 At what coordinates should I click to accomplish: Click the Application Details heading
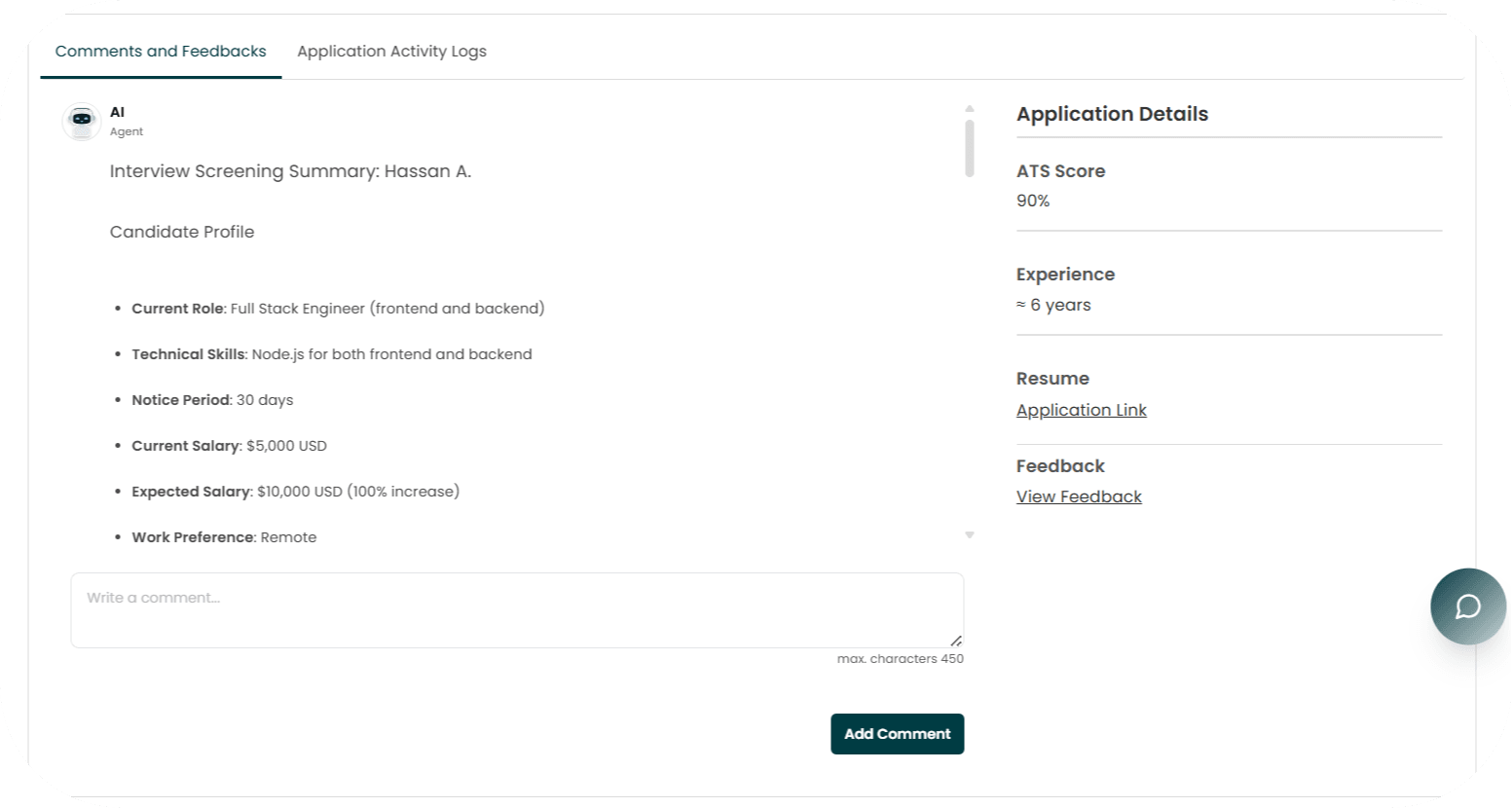[x=1112, y=114]
